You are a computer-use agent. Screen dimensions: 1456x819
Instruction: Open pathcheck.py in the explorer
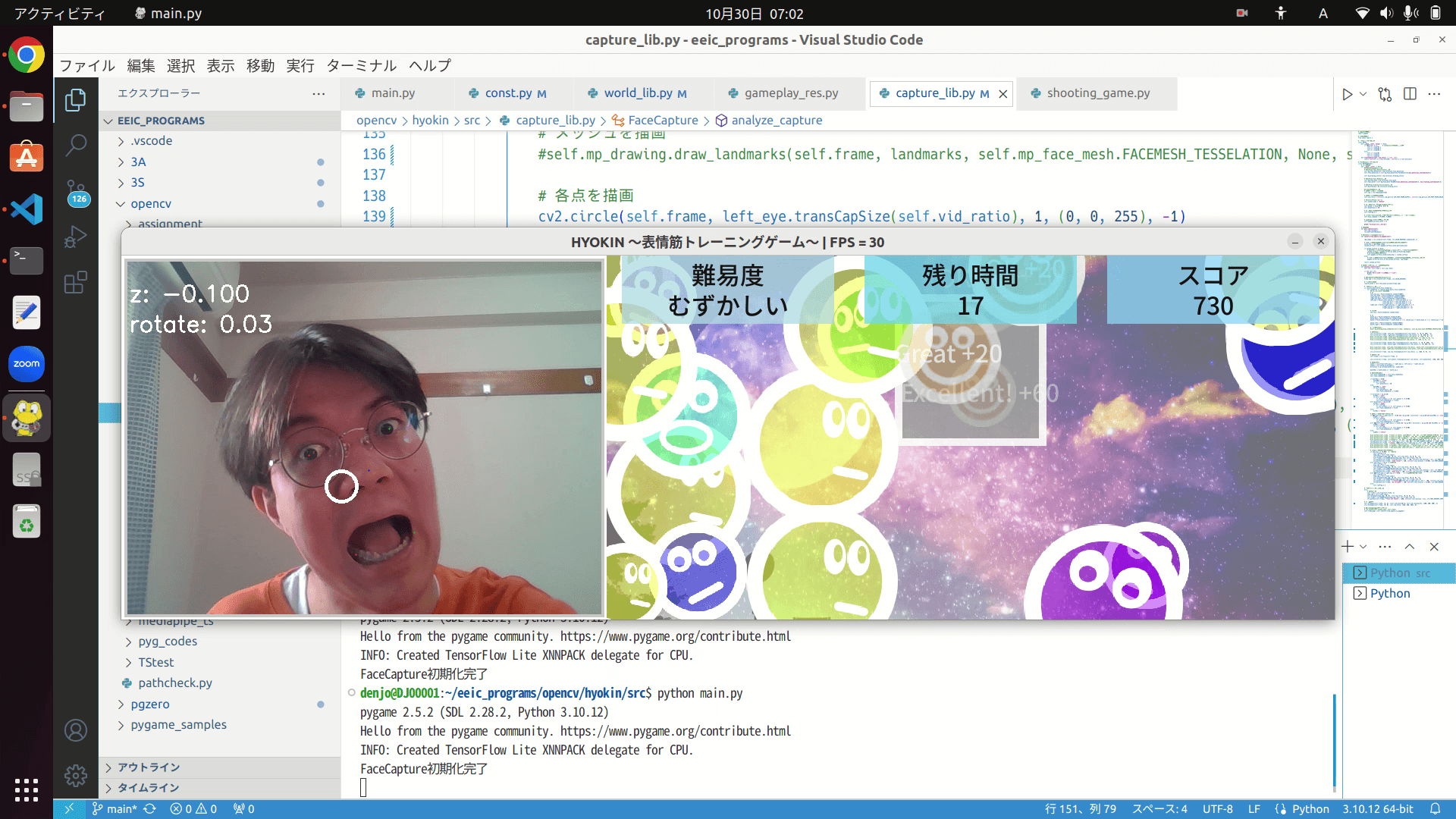174,682
